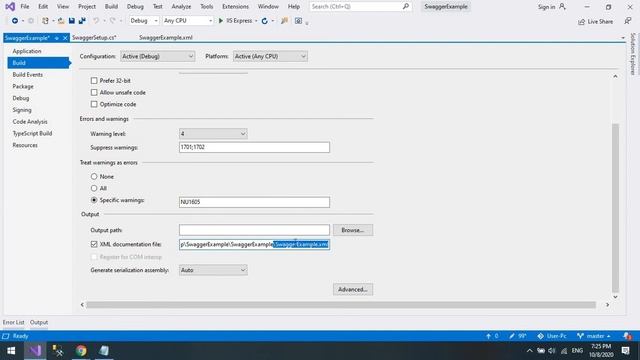Show hidden system tray icons

point(529,351)
